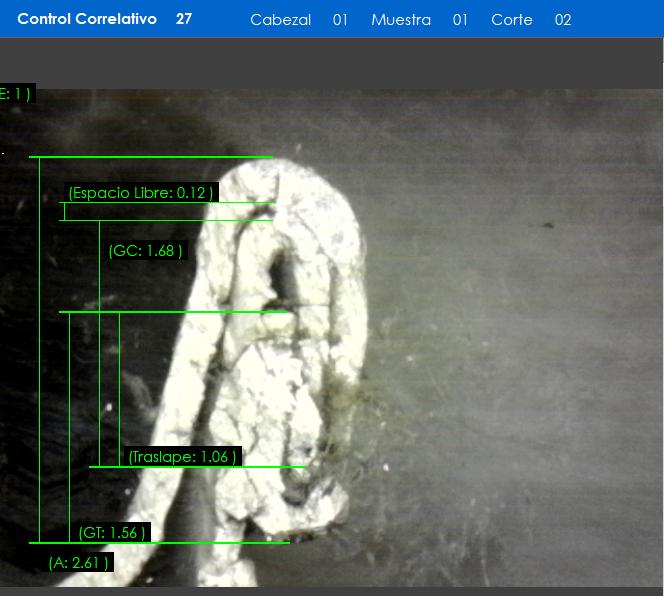Select the A 2.61 measurement label

tap(79, 563)
